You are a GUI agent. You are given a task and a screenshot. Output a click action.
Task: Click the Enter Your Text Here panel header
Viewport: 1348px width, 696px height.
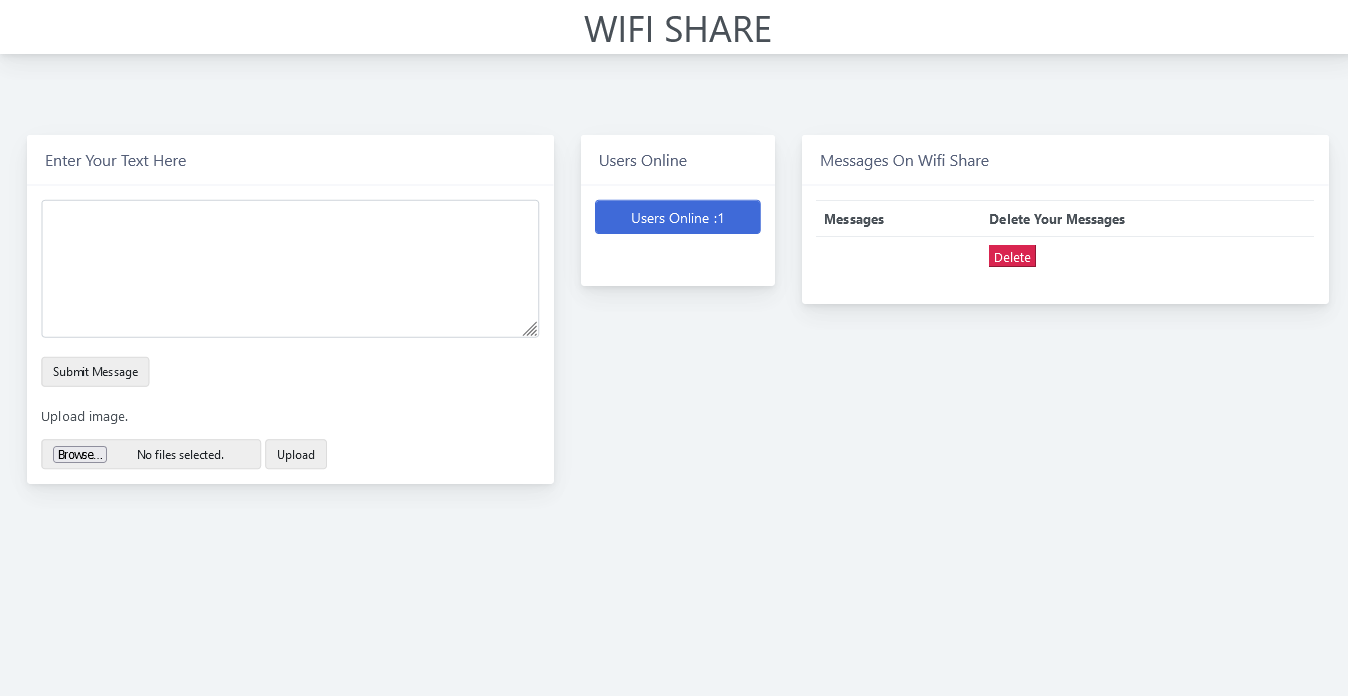click(x=115, y=160)
